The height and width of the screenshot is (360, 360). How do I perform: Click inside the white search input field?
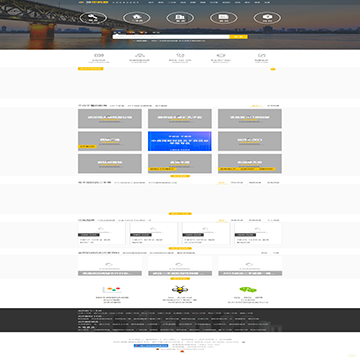click(x=171, y=37)
